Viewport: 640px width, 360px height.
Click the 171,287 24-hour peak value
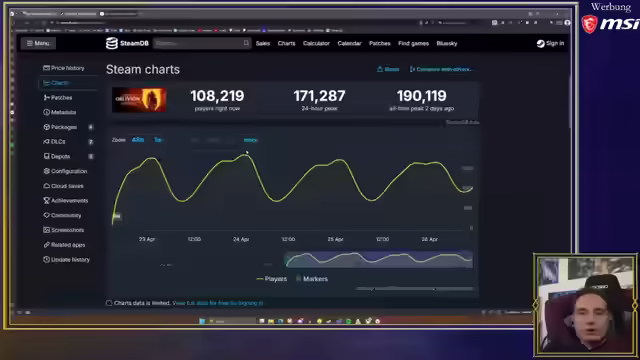pos(319,96)
